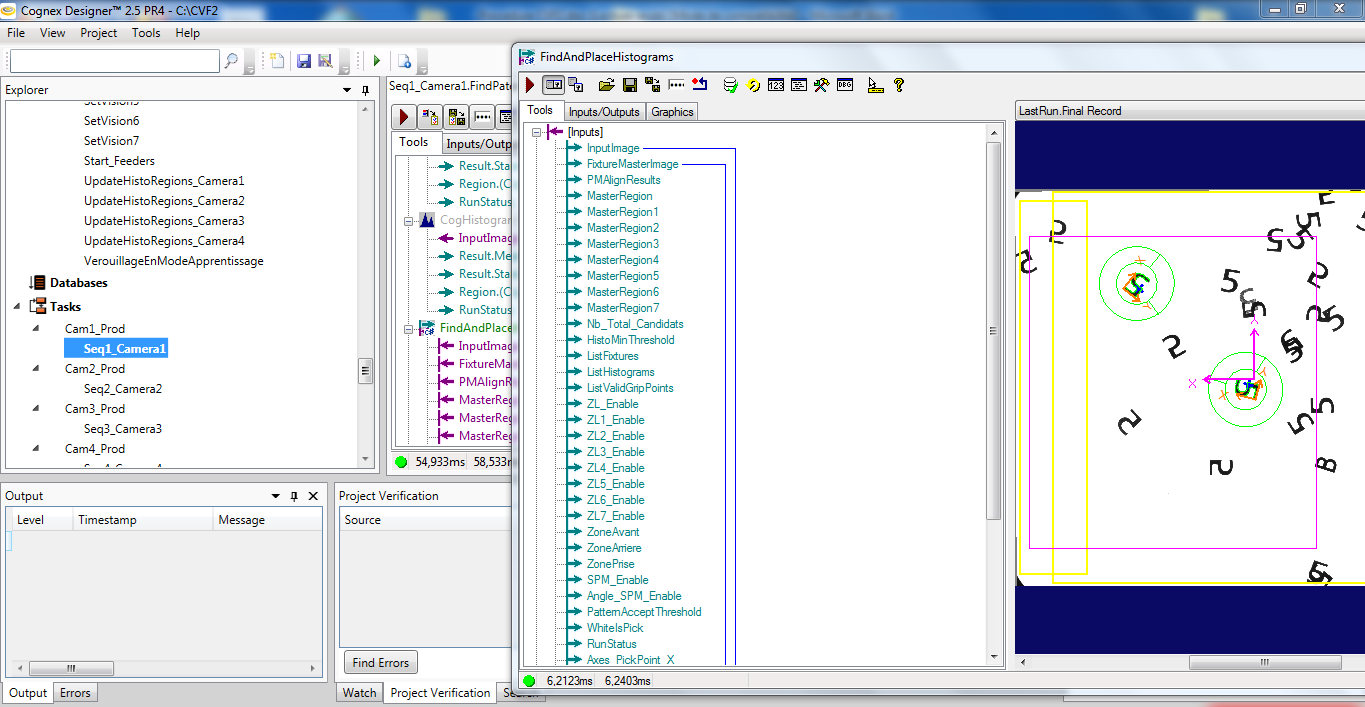Click in the search input field in main toolbar
This screenshot has height=707, width=1365.
click(114, 61)
